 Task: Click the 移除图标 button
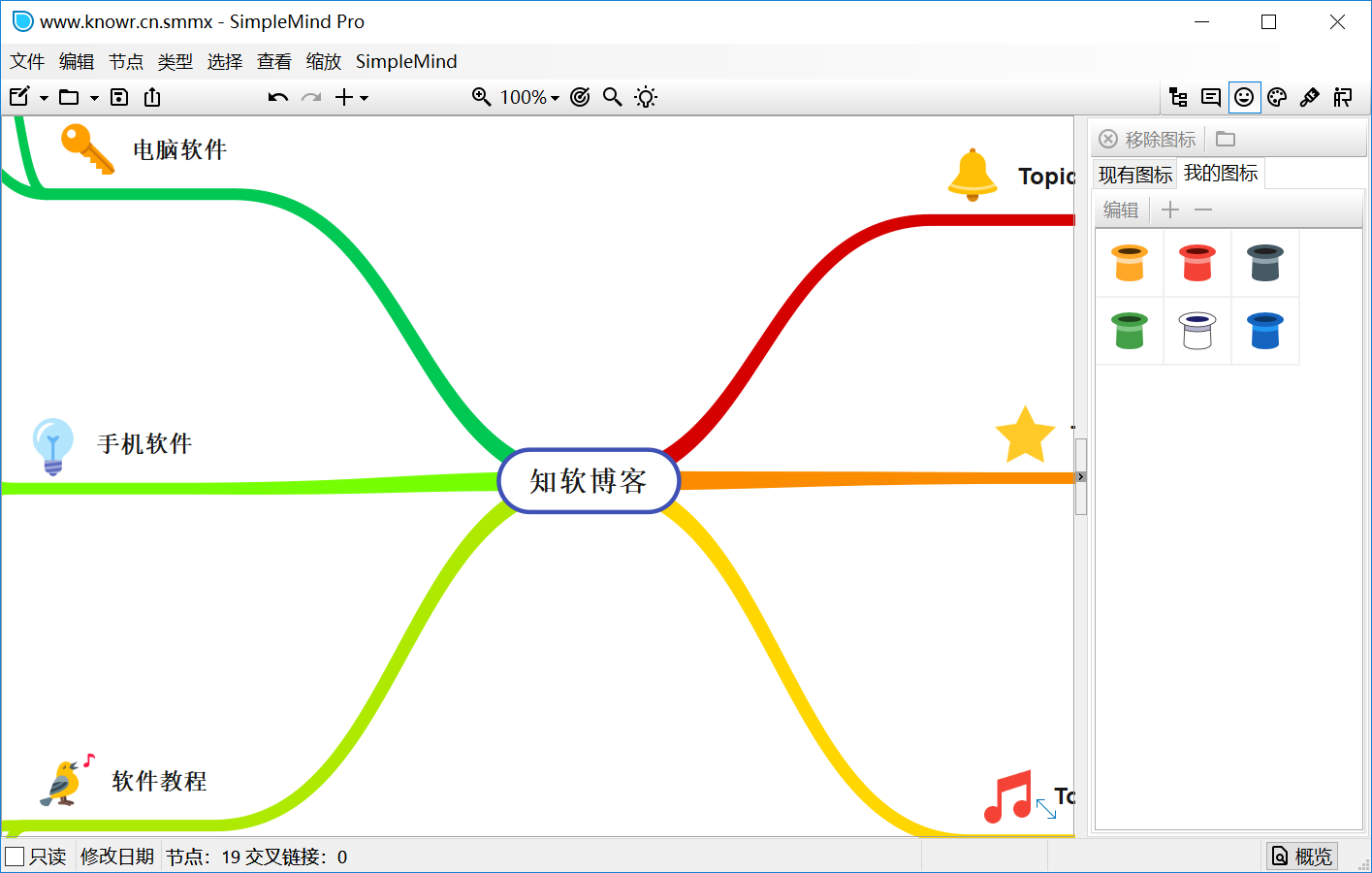1147,140
